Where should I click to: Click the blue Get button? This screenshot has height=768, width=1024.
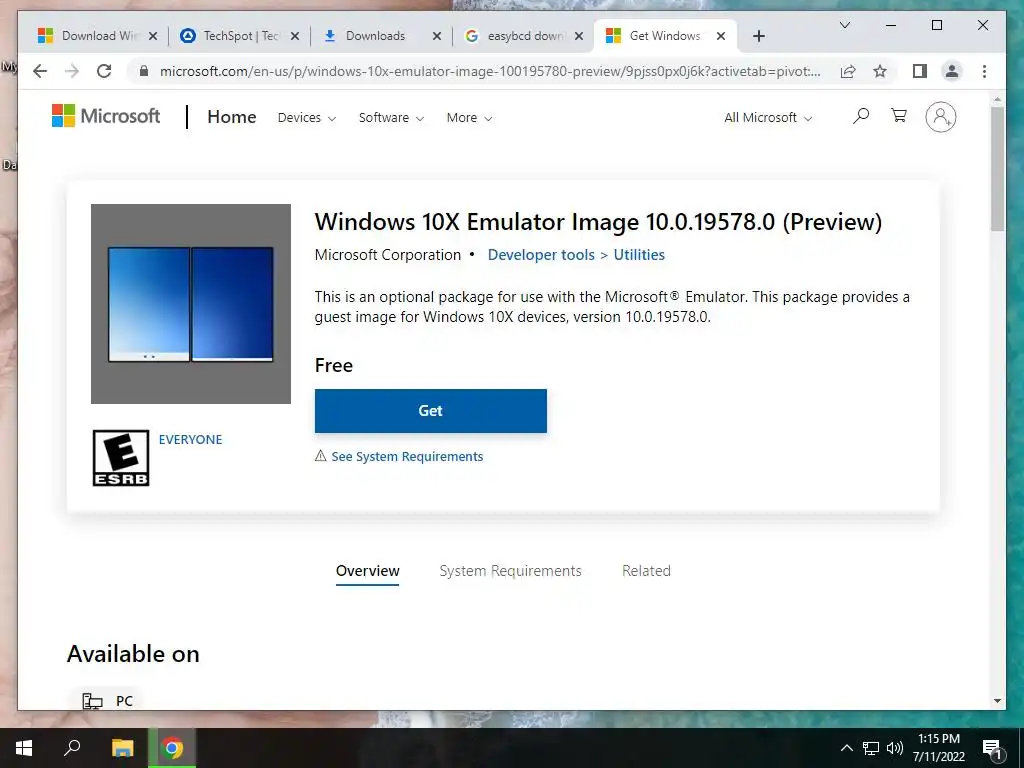click(x=430, y=411)
